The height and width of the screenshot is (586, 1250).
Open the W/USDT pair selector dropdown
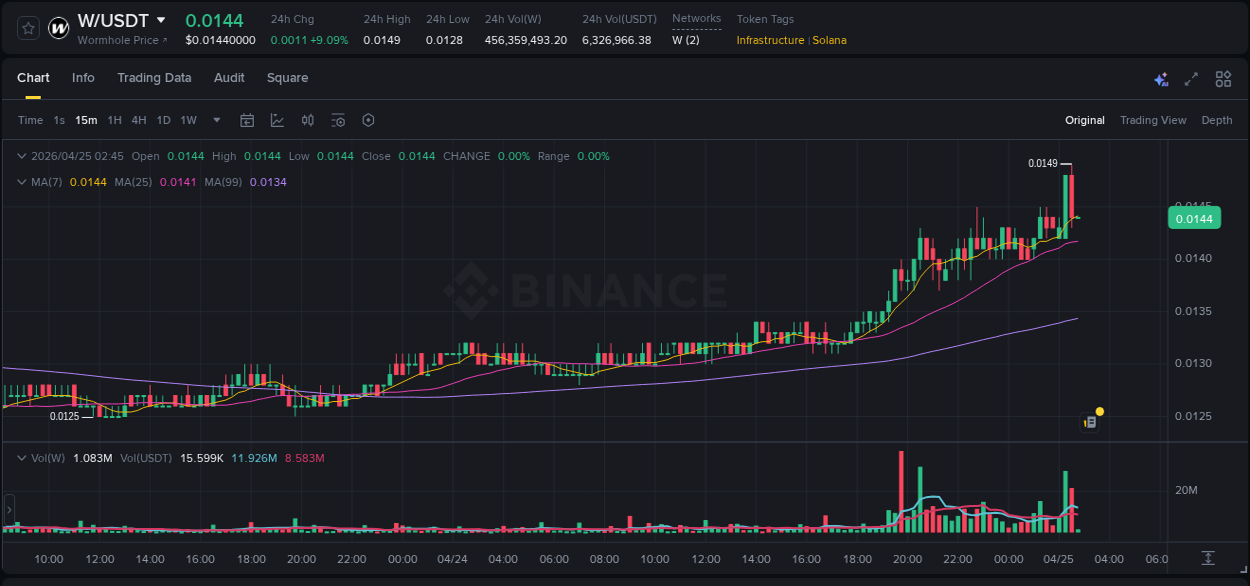click(160, 20)
